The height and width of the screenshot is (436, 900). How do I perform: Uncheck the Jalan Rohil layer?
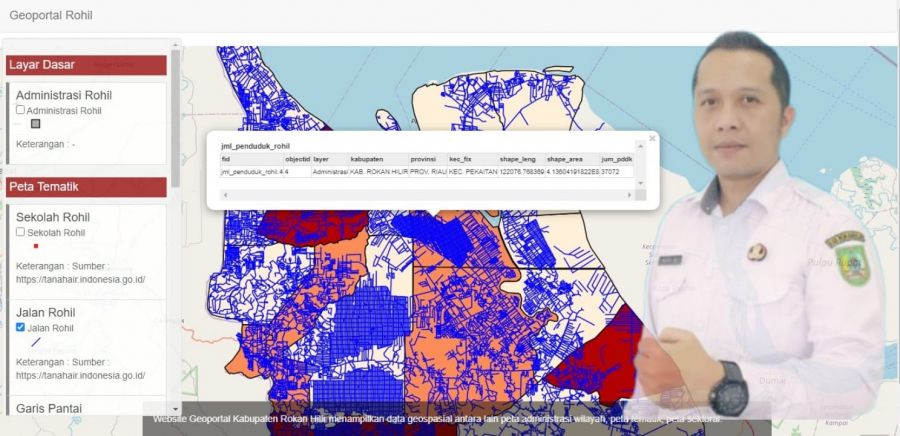[20, 327]
